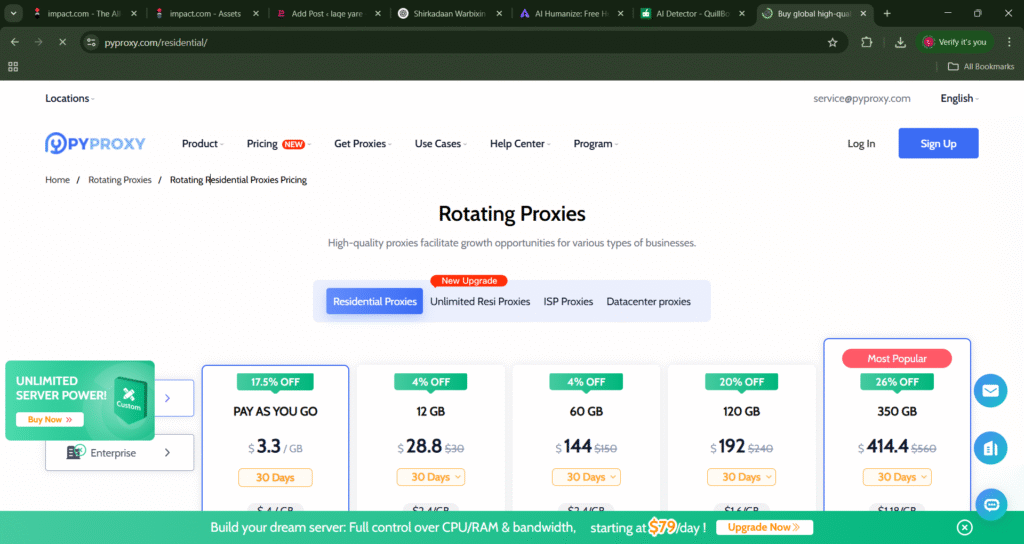
Task: Open the All Bookmarks folder
Action: [x=980, y=67]
